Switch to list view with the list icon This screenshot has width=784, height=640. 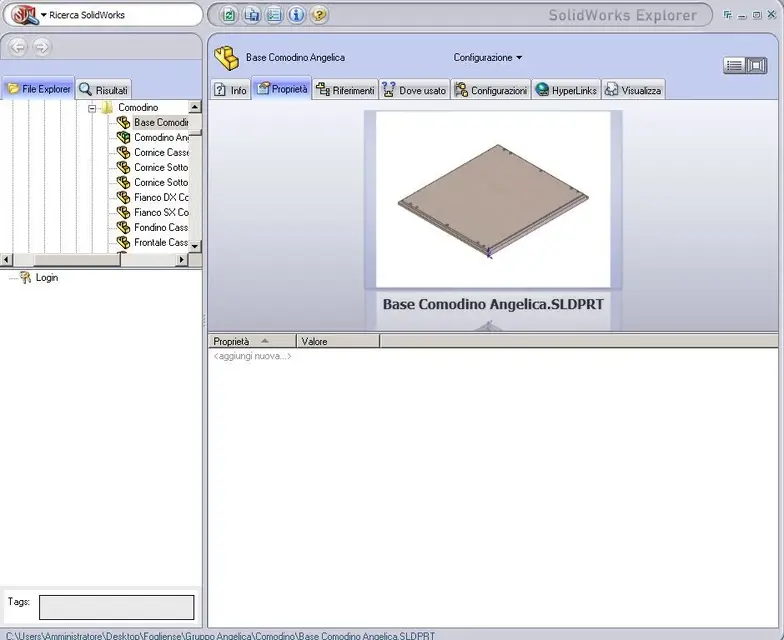(x=734, y=66)
